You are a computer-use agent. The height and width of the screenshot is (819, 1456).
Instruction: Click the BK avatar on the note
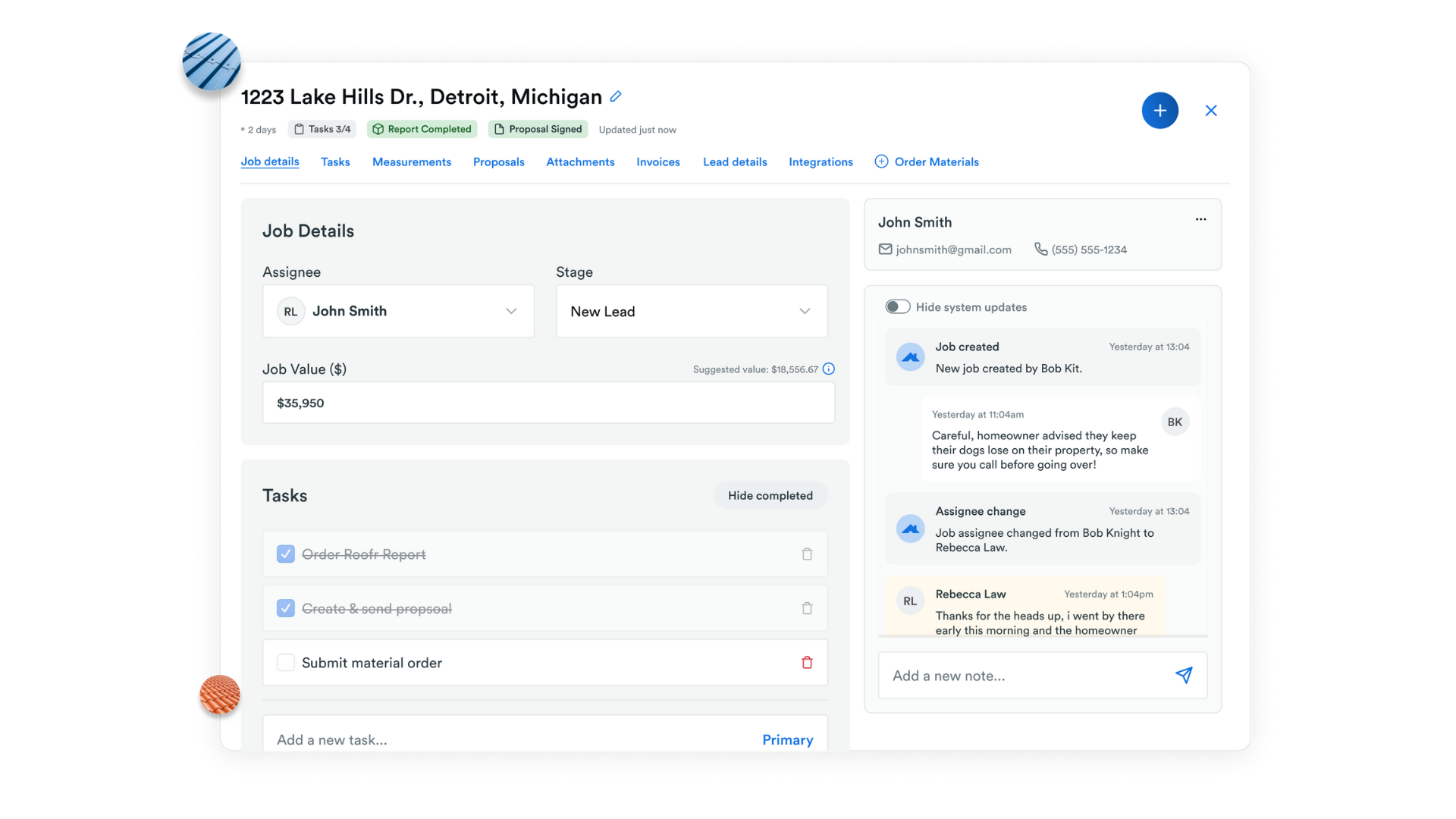point(1175,422)
